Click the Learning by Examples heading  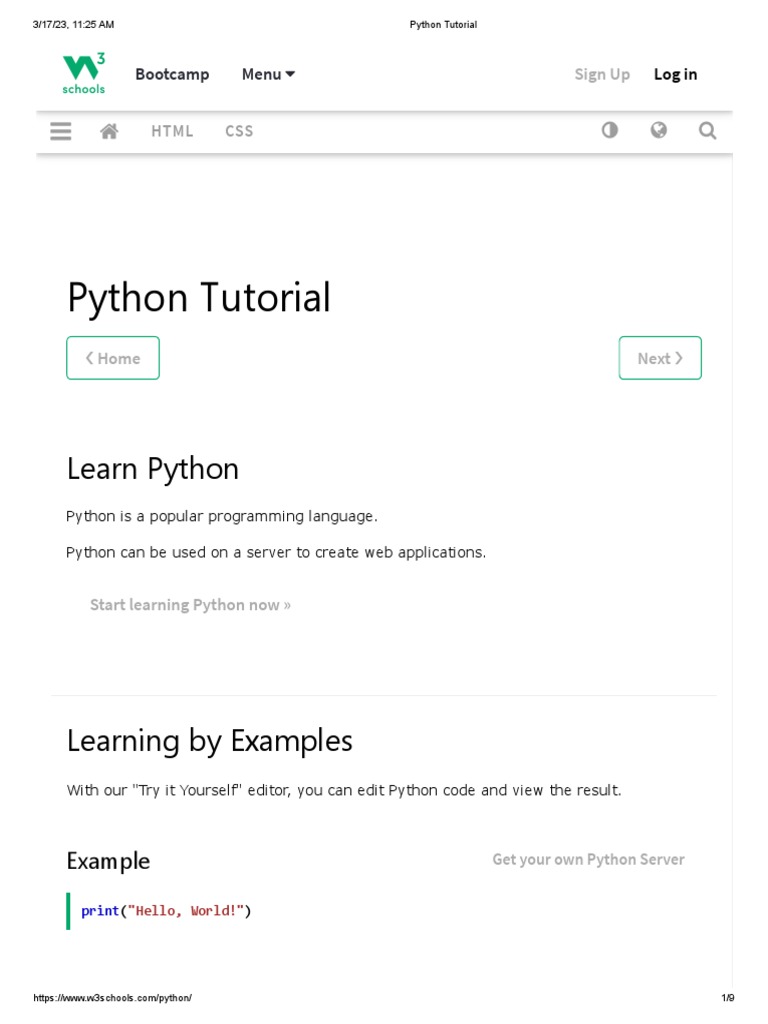point(209,741)
